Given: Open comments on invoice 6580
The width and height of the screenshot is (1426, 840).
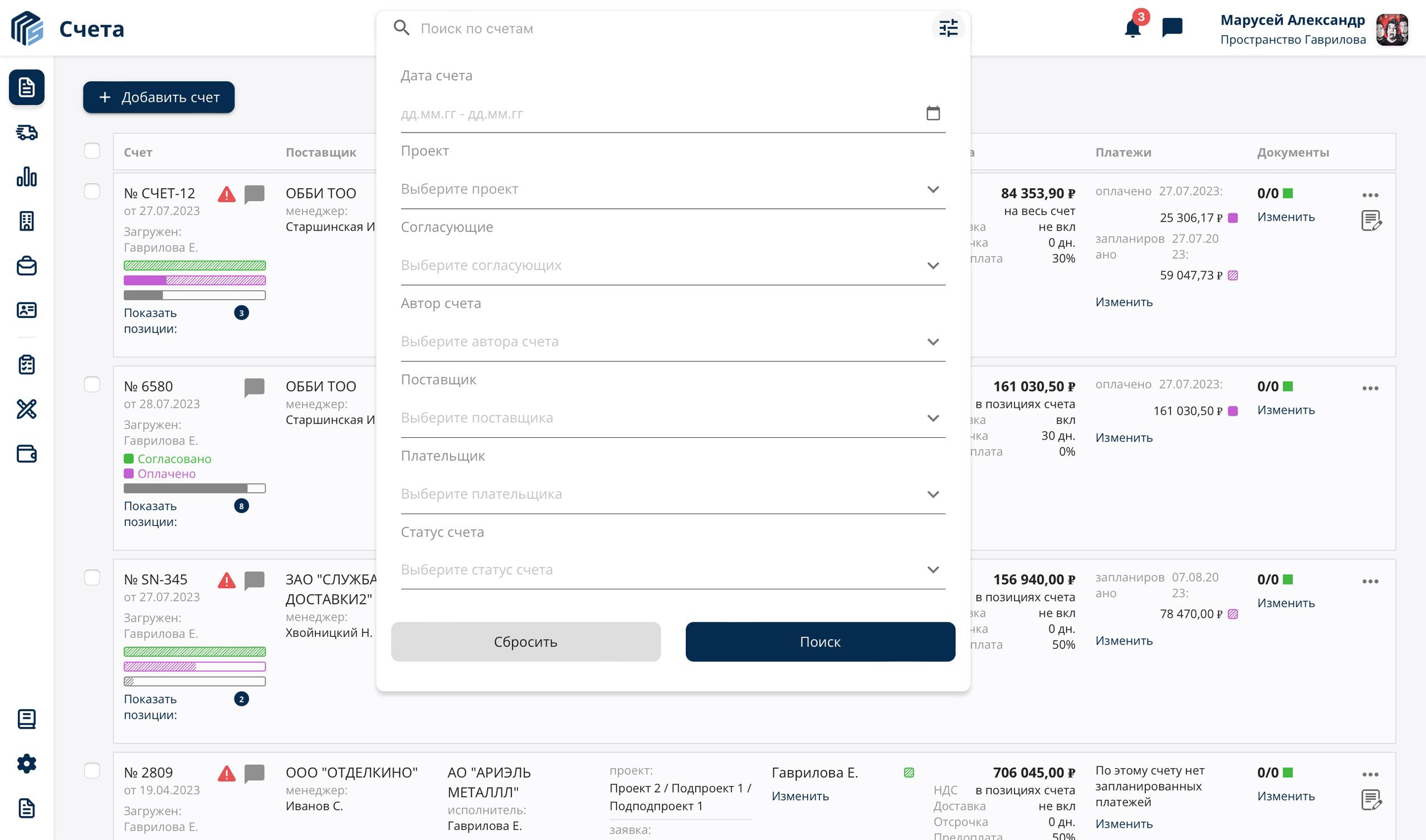Looking at the screenshot, I should [x=254, y=388].
